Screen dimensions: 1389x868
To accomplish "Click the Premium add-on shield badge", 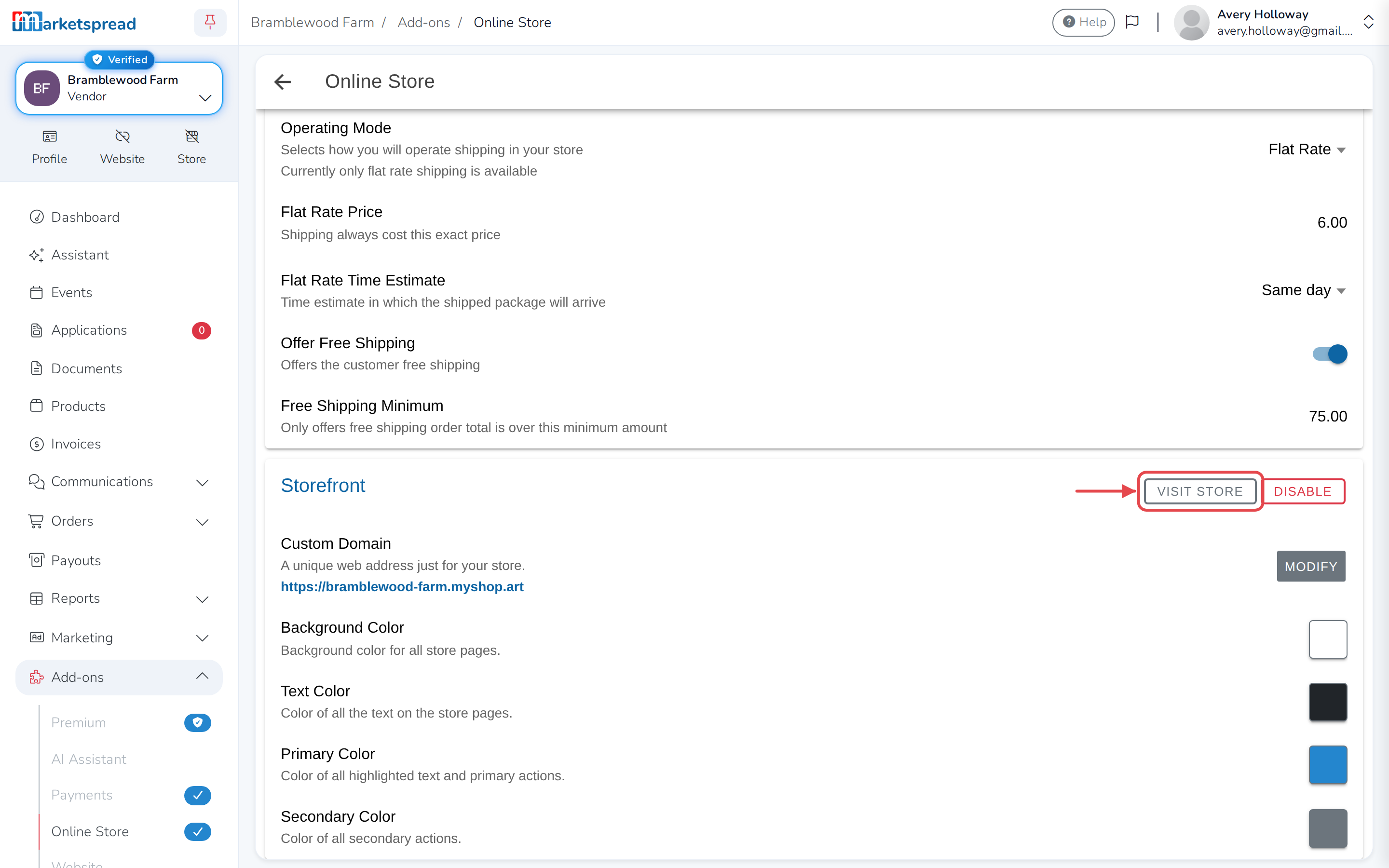I will pyautogui.click(x=197, y=722).
